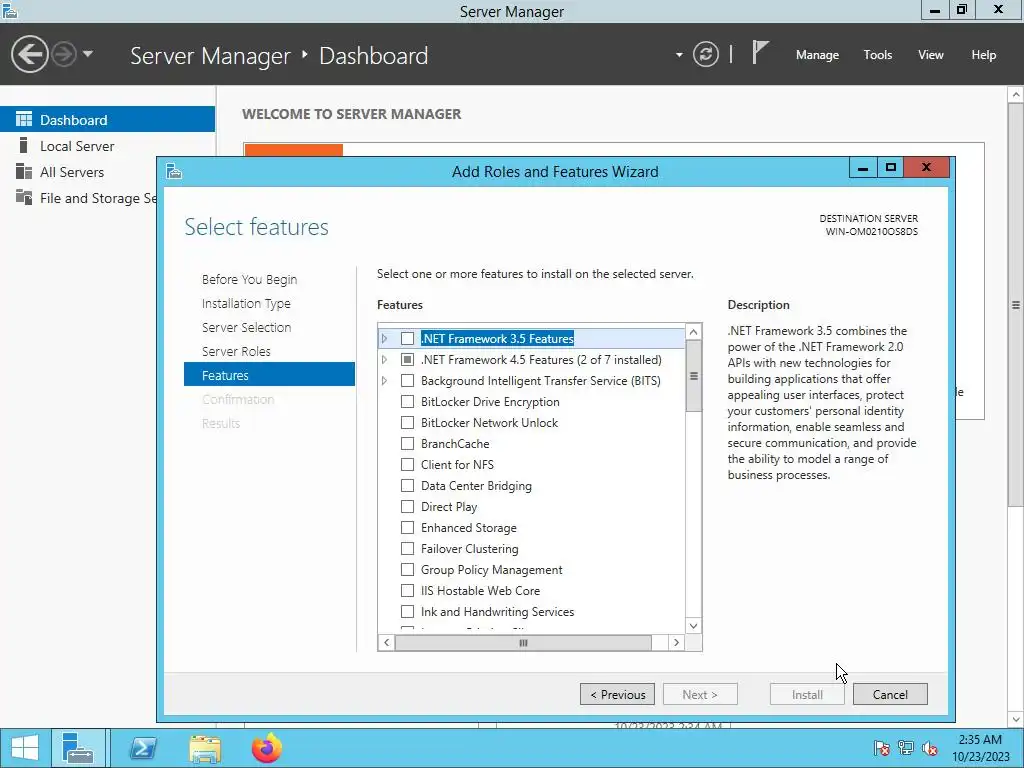This screenshot has height=768, width=1024.
Task: Open the notifications flag
Action: point(760,52)
